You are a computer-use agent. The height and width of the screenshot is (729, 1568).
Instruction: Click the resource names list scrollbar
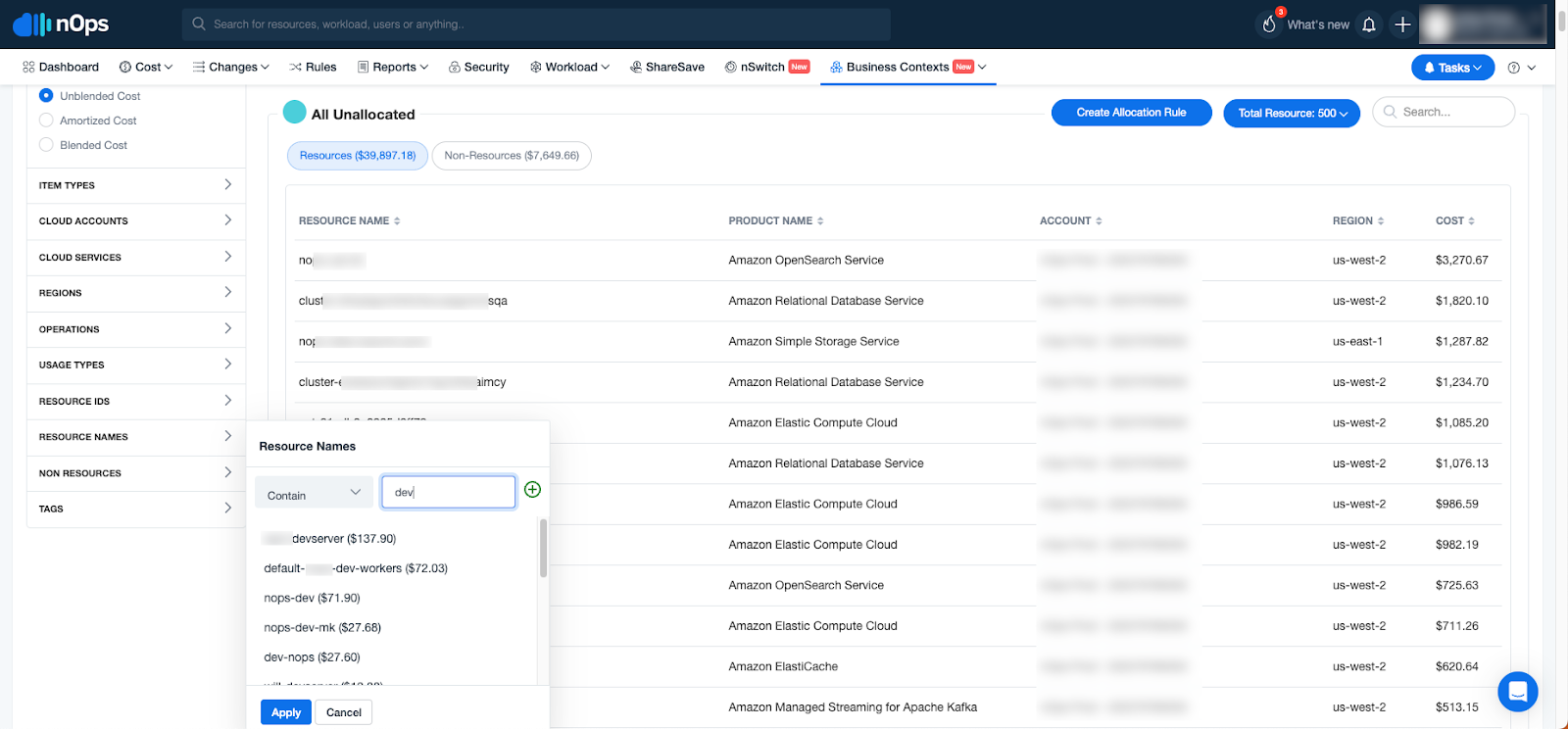tap(543, 549)
